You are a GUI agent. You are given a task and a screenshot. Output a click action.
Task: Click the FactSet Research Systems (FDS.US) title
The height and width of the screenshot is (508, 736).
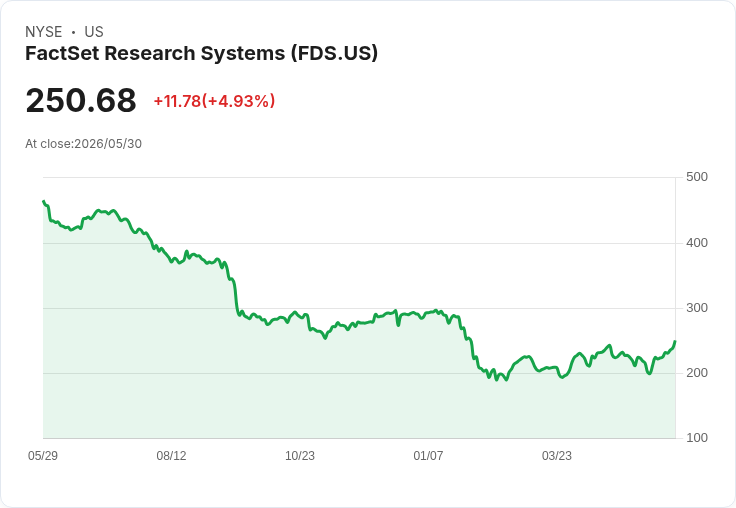coord(201,54)
